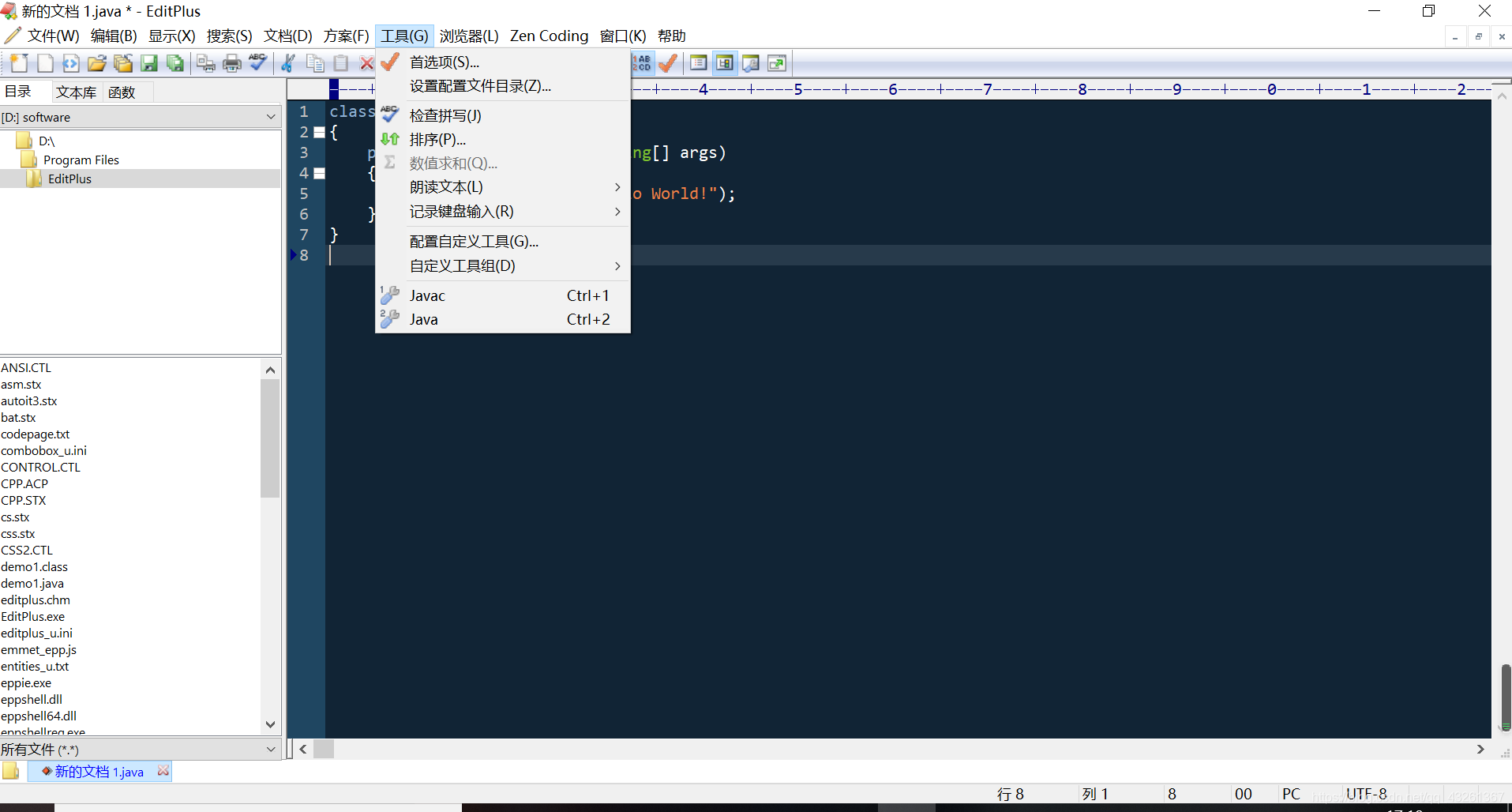The height and width of the screenshot is (812, 1512).
Task: Select the EditPlus folder in tree
Action: click(69, 179)
